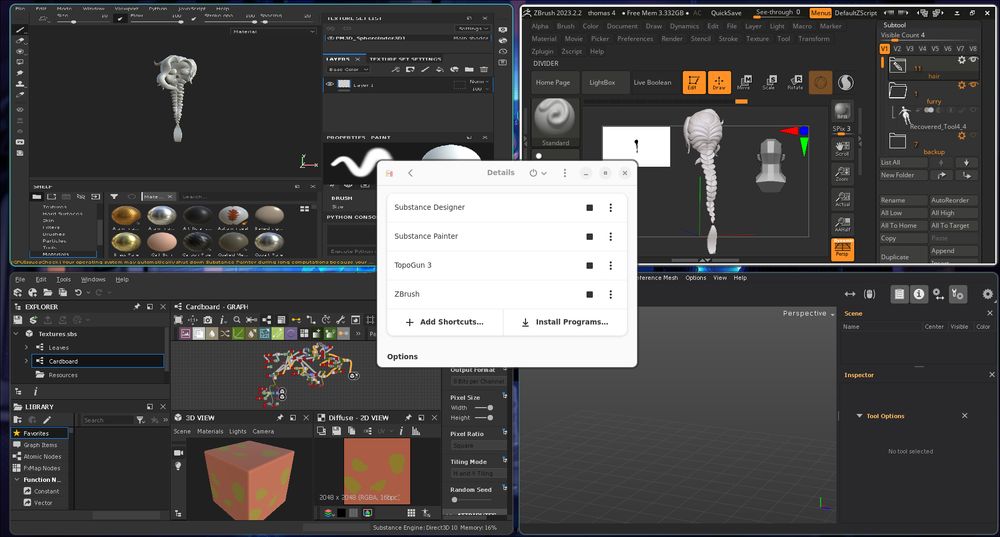Click the histogram icon in the 2D View toolbar
The image size is (1000, 537).
pos(416,431)
